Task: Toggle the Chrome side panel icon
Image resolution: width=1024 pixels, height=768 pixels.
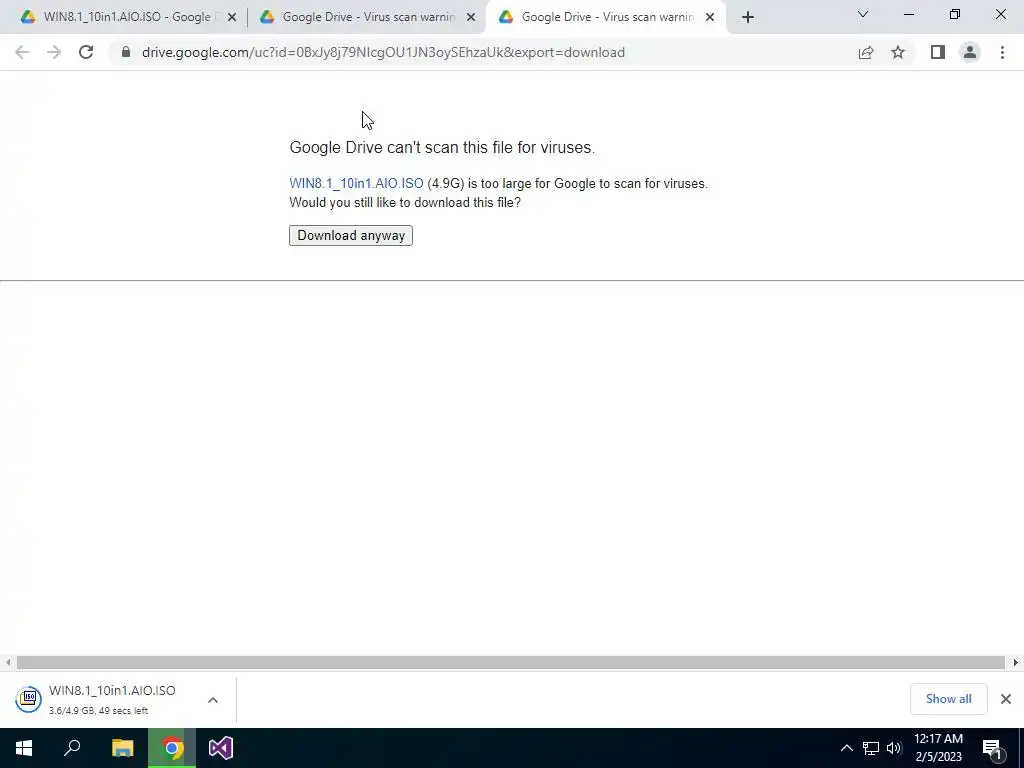Action: pyautogui.click(x=938, y=52)
